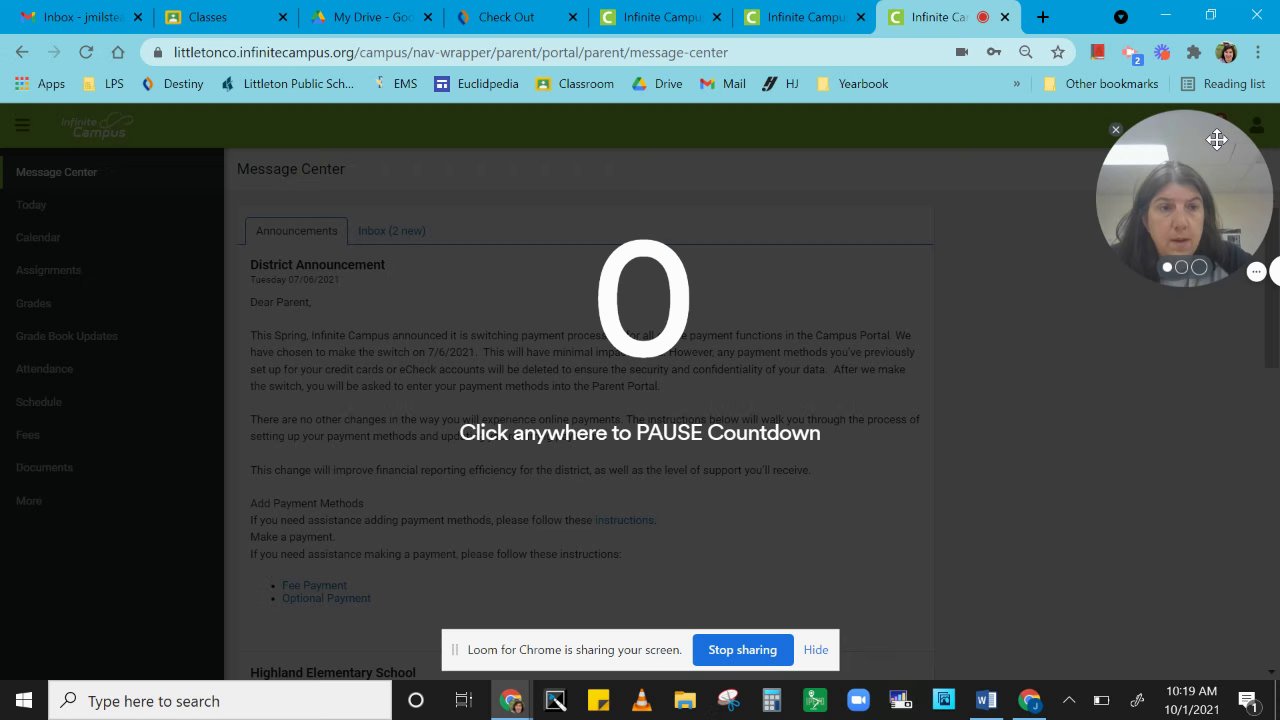Hide the Loom sharing notification bar
The image size is (1280, 720).
click(816, 650)
